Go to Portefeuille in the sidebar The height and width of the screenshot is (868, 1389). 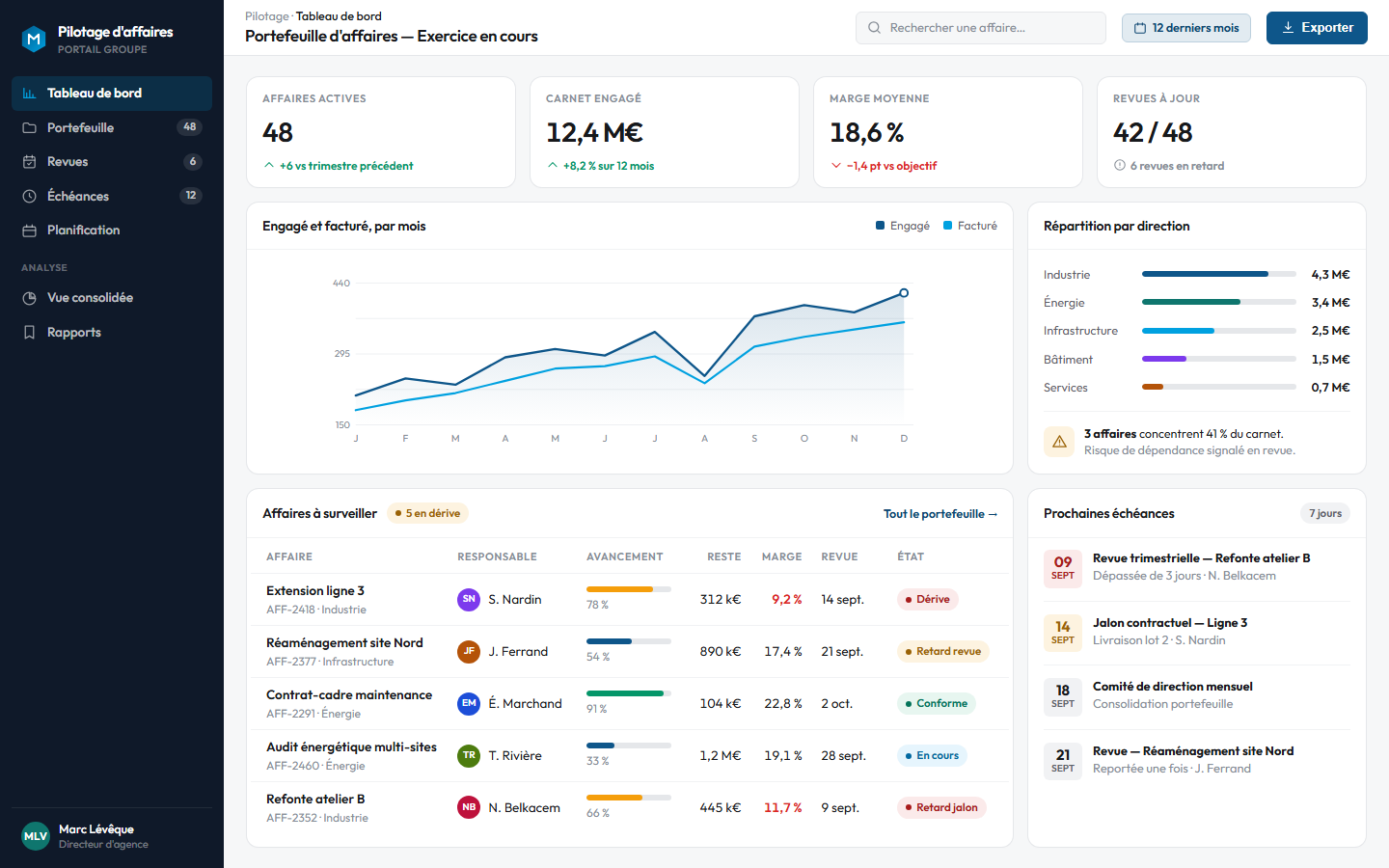tap(112, 127)
